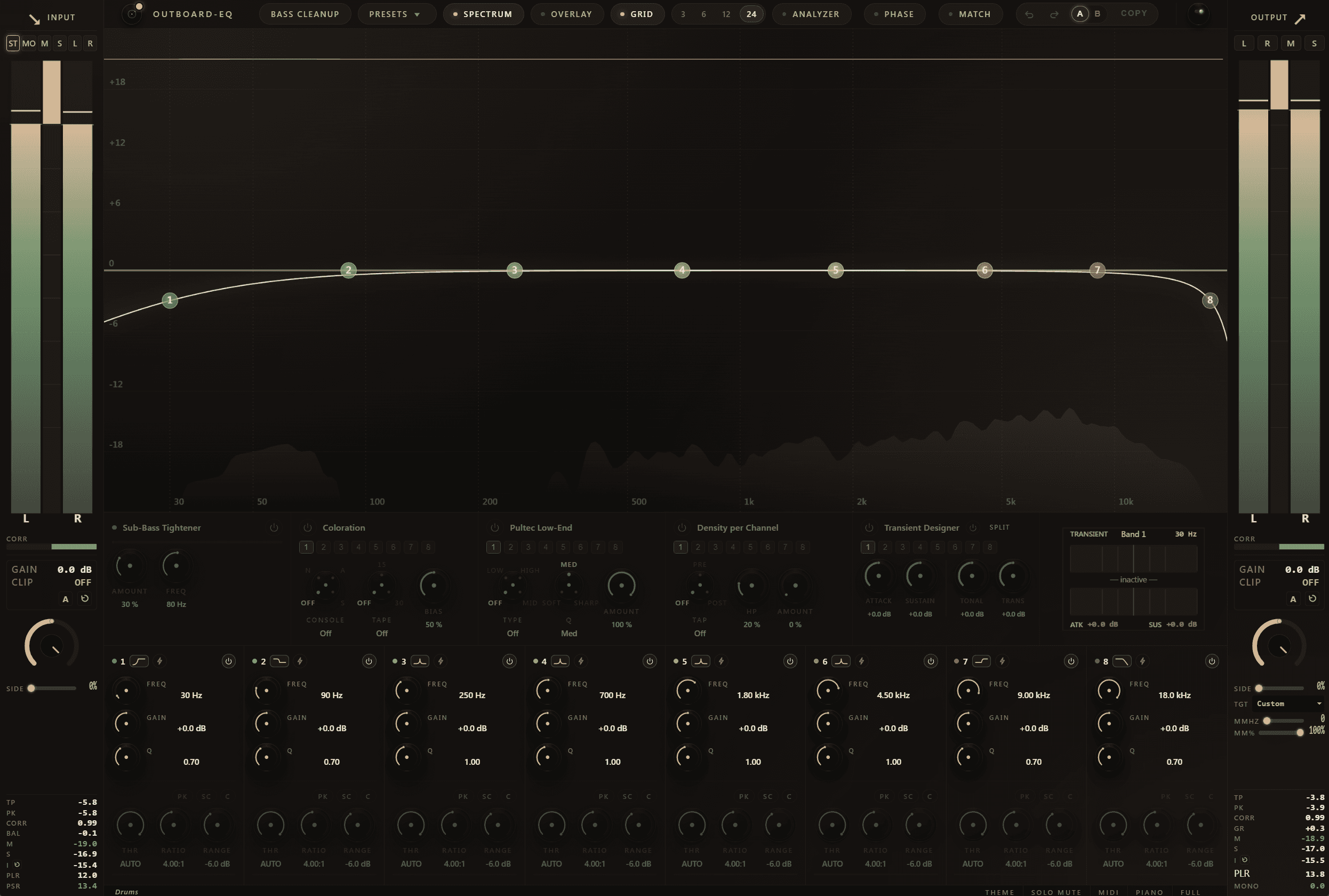Click the Sub-Bass Tightener Amount knob
Viewport: 1329px width, 896px height.
tap(130, 566)
